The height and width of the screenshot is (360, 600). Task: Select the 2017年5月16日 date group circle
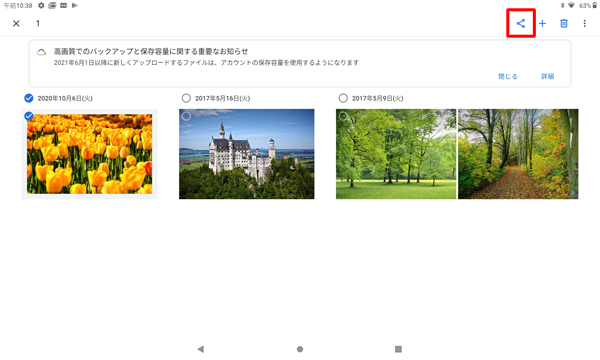[x=186, y=98]
